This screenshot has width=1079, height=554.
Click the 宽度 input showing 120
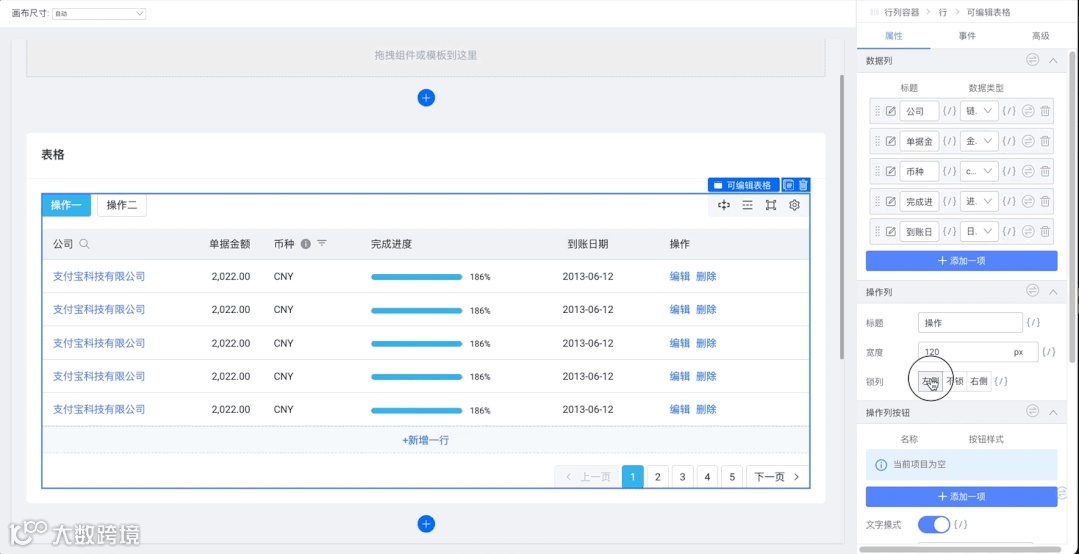(x=980, y=352)
